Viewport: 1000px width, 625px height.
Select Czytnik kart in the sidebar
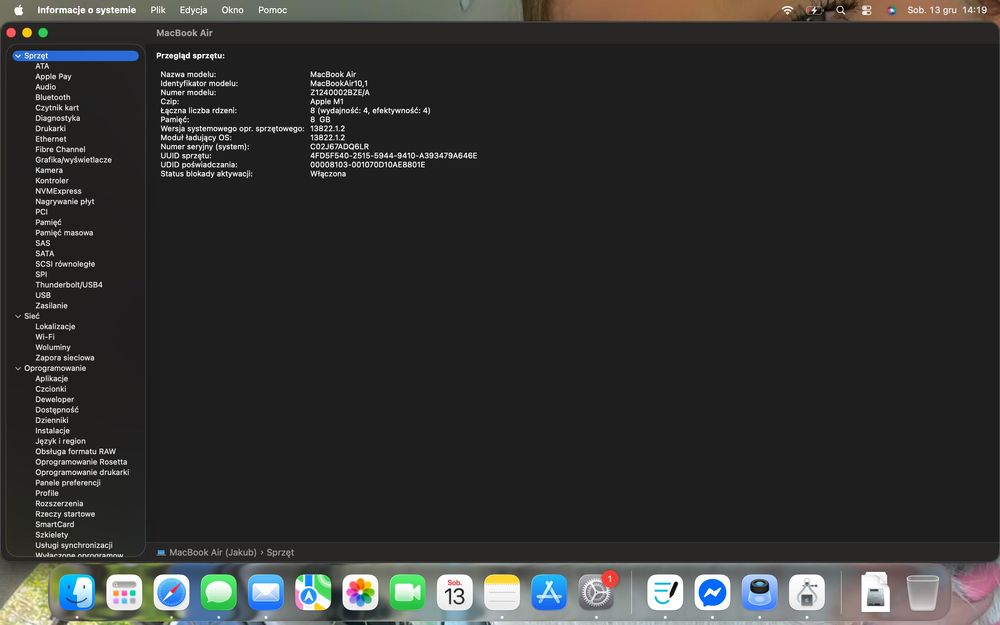[57, 108]
